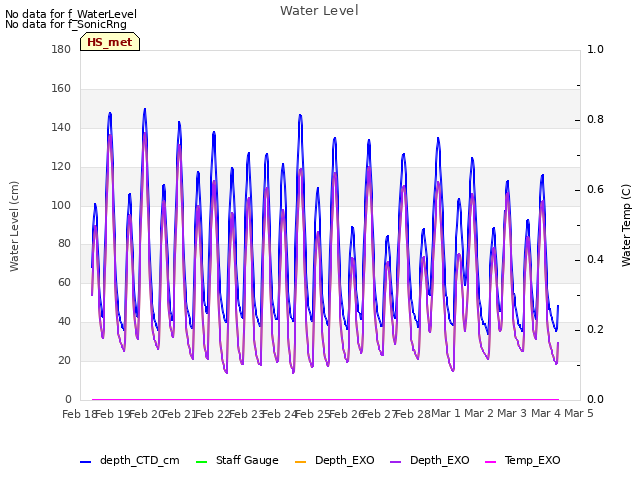This screenshot has width=640, height=480.
Task: Click the Feb 18 x-axis tick label
Action: [x=78, y=414]
